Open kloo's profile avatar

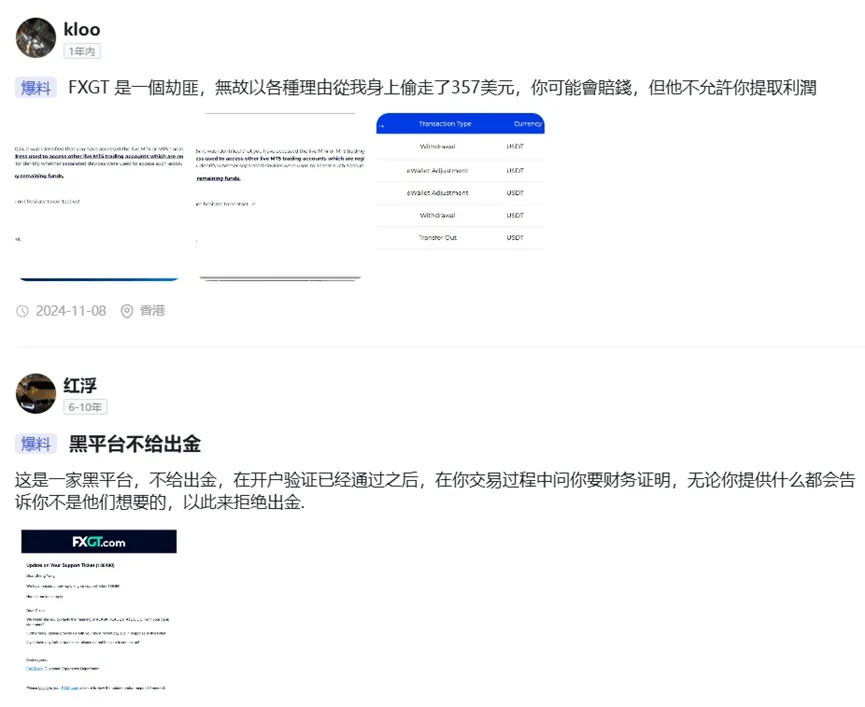(36, 38)
